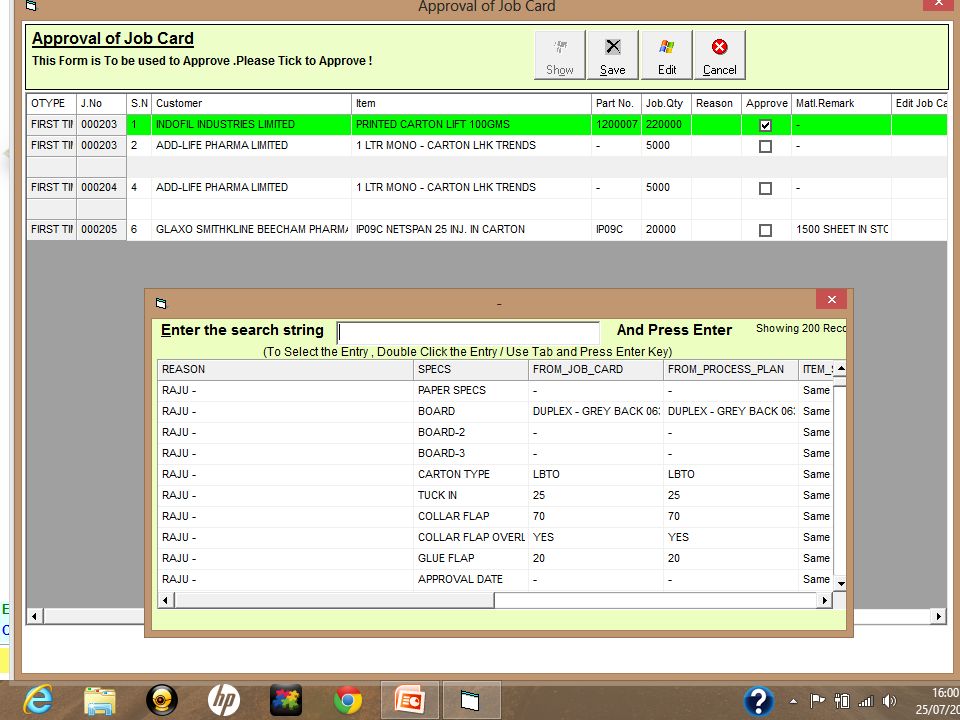
Task: Click the search popup's title bar icon
Action: (x=161, y=303)
